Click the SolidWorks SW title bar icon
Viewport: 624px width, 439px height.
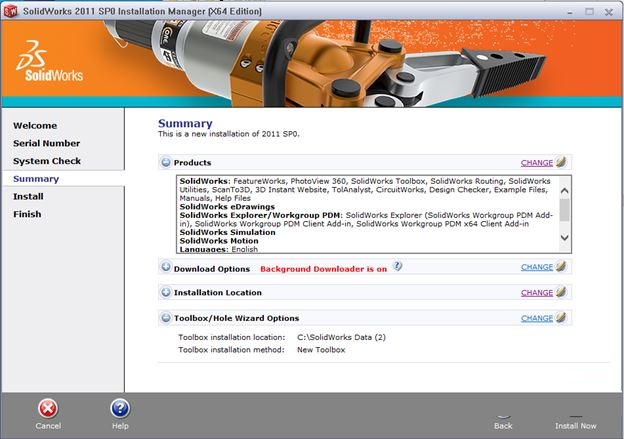pyautogui.click(x=10, y=11)
